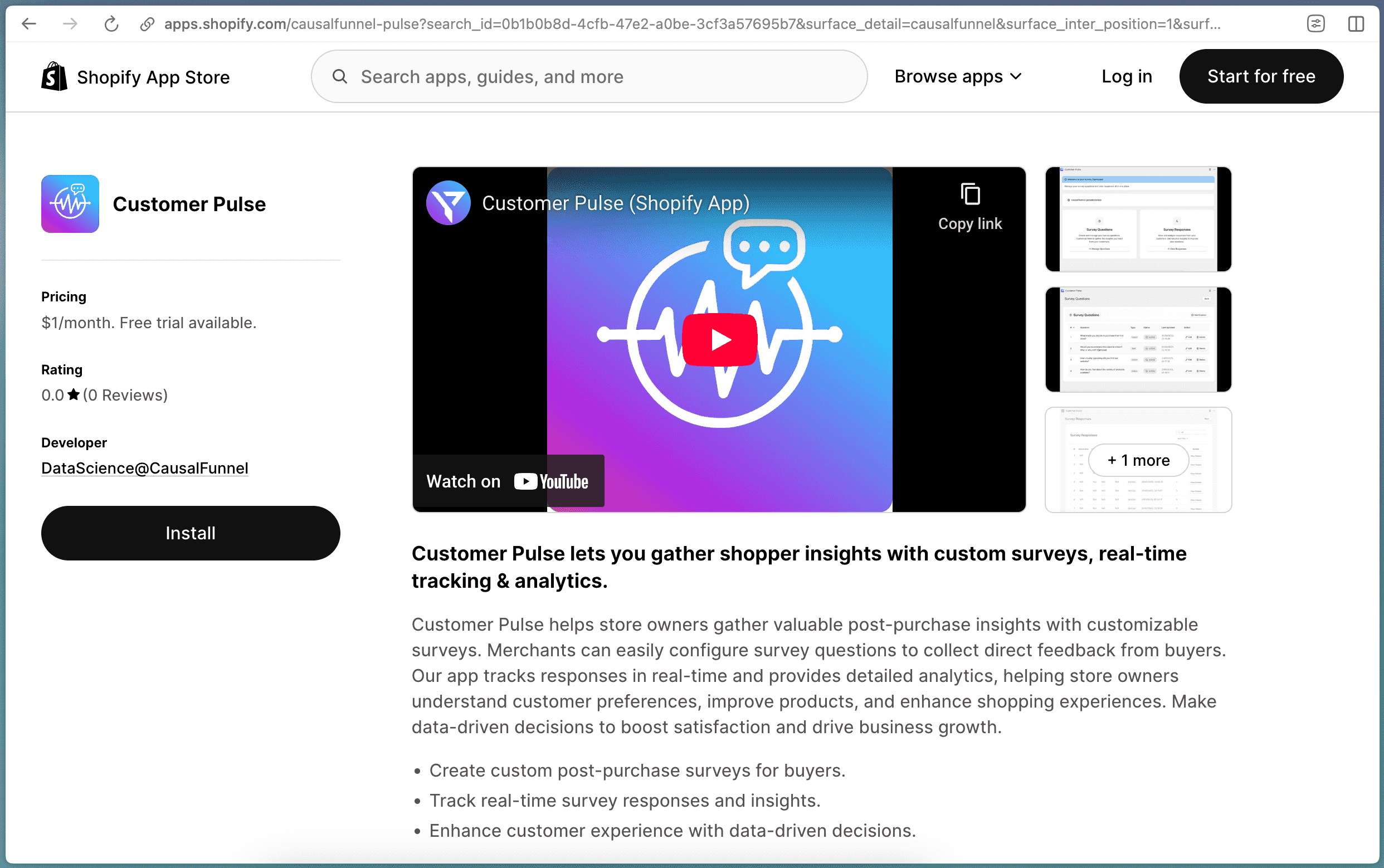Click the second app screenshot thumbnail
The height and width of the screenshot is (868, 1384).
[x=1139, y=339]
